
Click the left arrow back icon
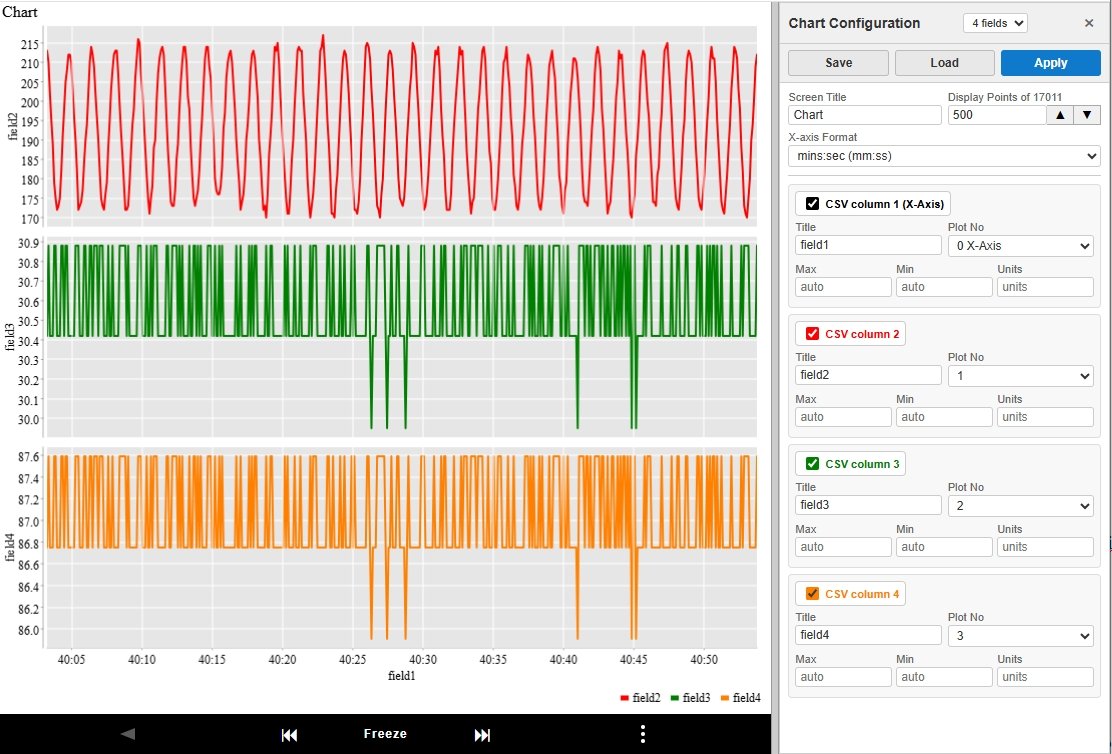coord(127,734)
